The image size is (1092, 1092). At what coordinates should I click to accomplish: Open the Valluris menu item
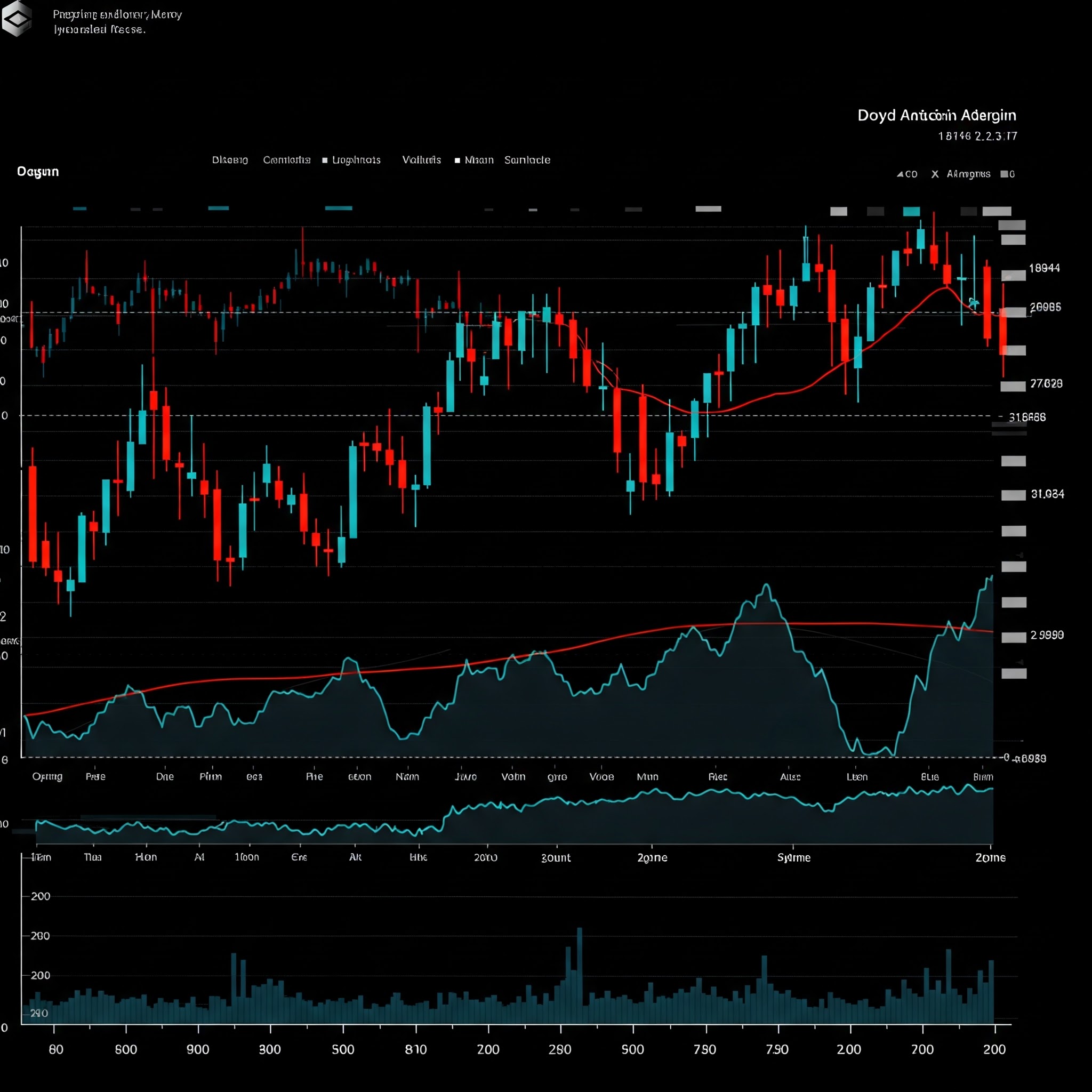tap(421, 160)
